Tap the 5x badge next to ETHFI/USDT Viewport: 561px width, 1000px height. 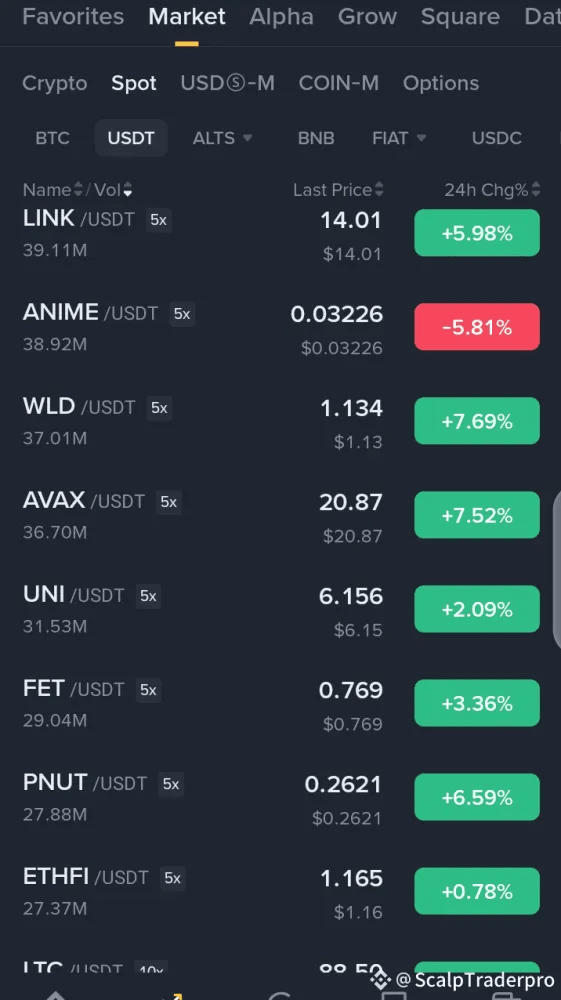[x=173, y=878]
